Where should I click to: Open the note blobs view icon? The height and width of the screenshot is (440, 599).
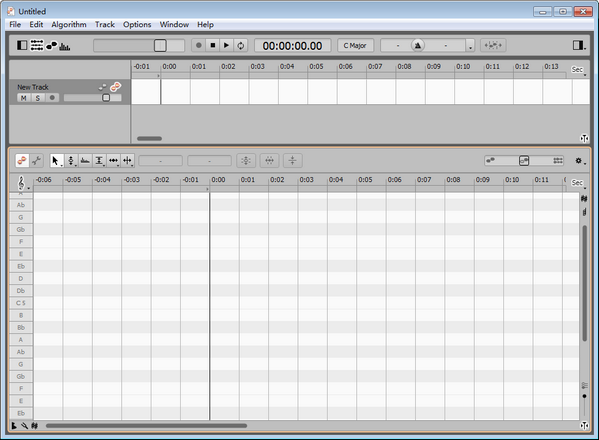[x=52, y=46]
